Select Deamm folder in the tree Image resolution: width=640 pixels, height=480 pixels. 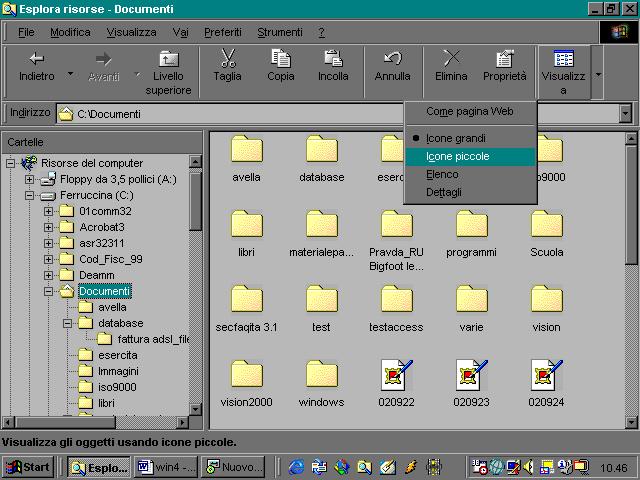[97, 275]
